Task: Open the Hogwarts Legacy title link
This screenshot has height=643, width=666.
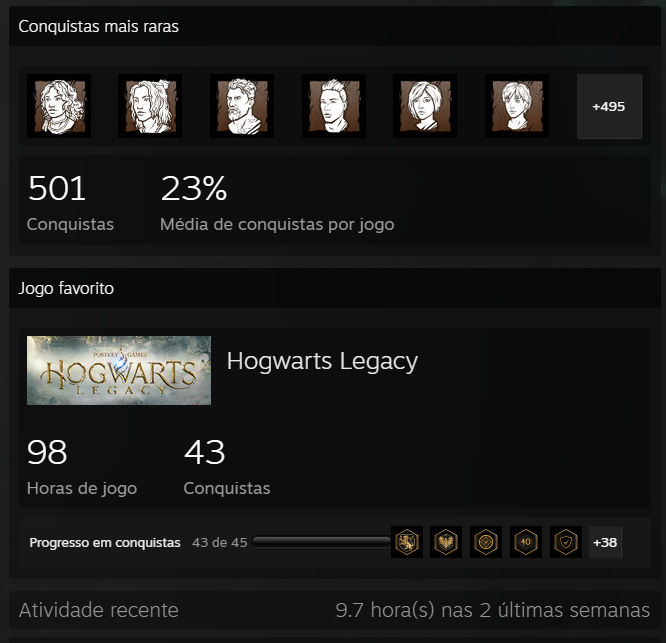Action: [322, 361]
